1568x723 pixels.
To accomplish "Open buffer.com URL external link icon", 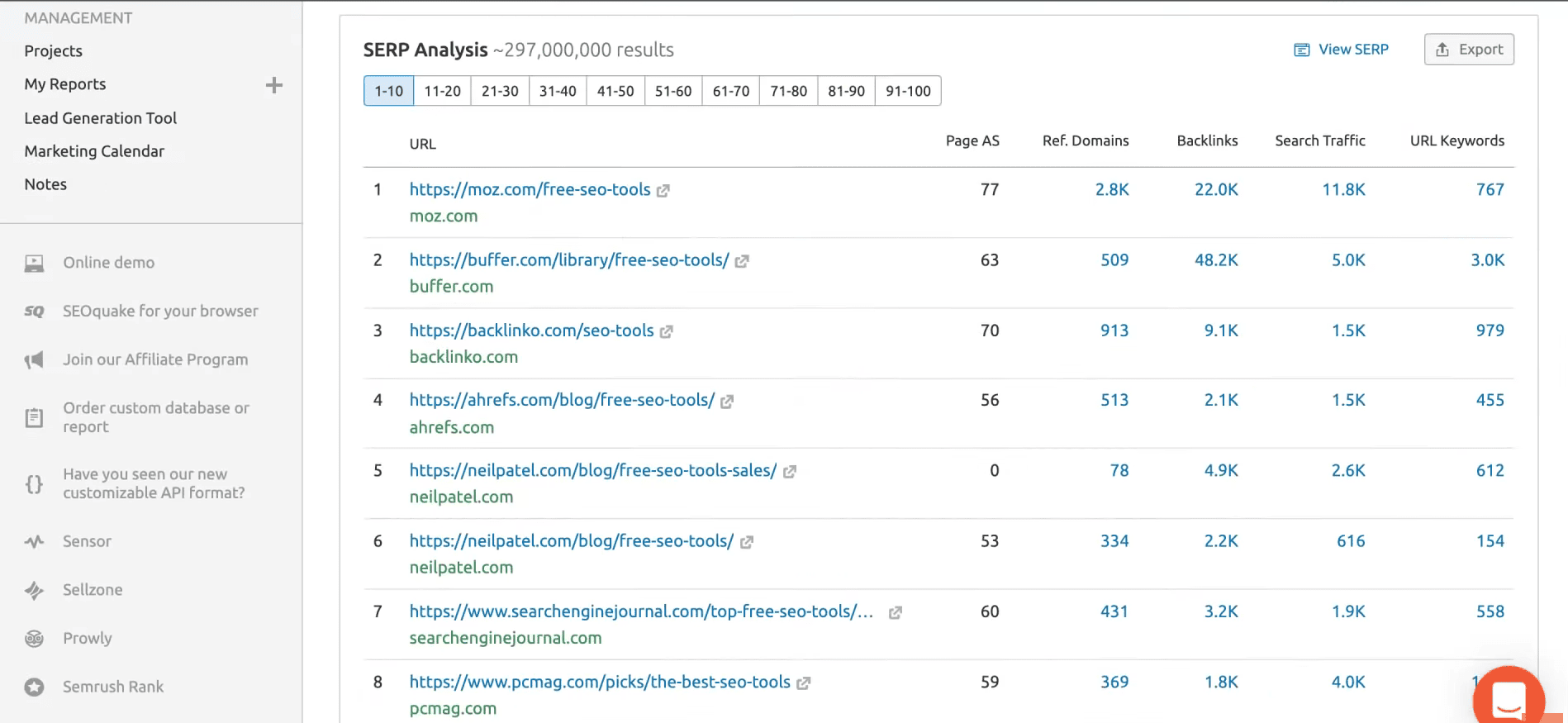I will click(x=742, y=261).
